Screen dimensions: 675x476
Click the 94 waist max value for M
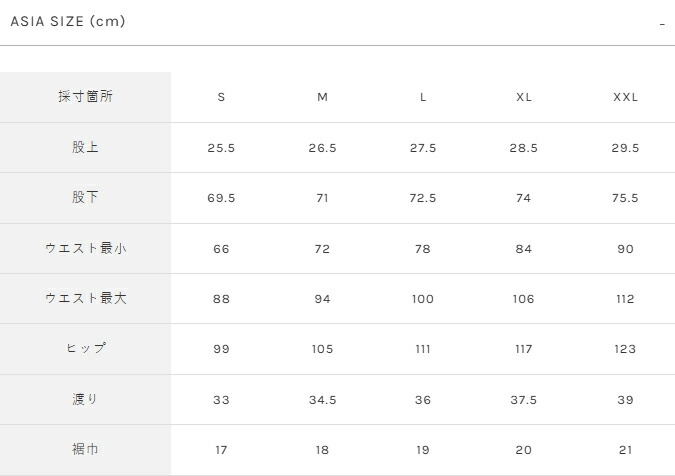coord(322,299)
